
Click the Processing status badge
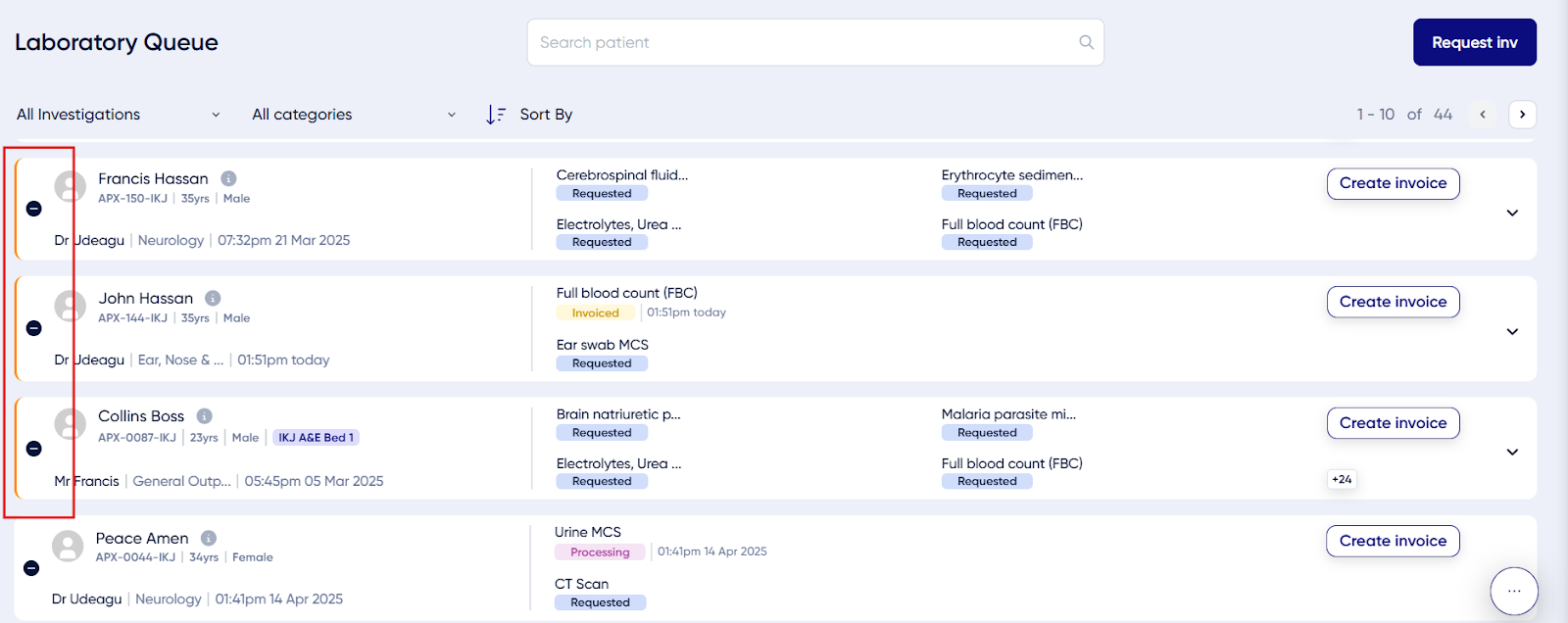(600, 552)
